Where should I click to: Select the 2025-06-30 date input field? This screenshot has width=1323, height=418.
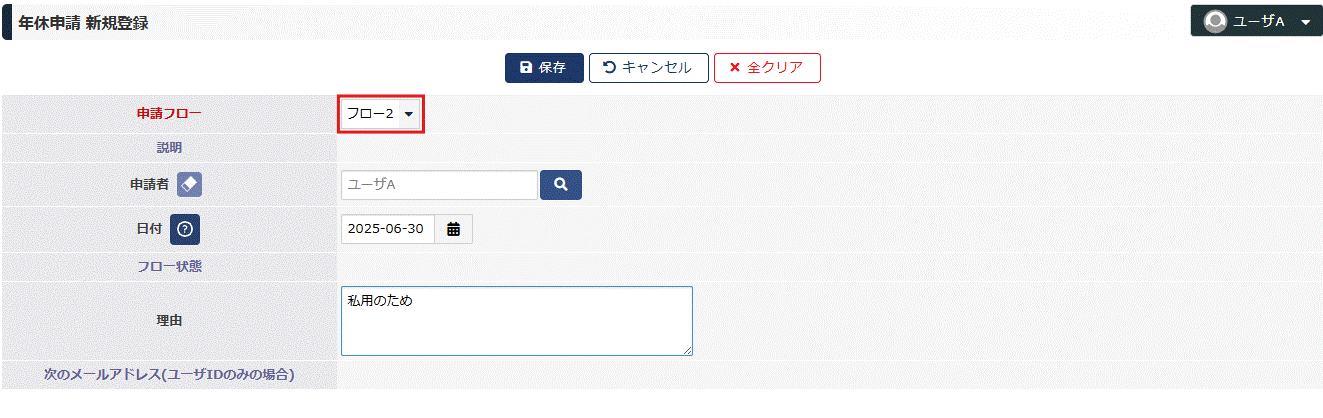(x=388, y=229)
